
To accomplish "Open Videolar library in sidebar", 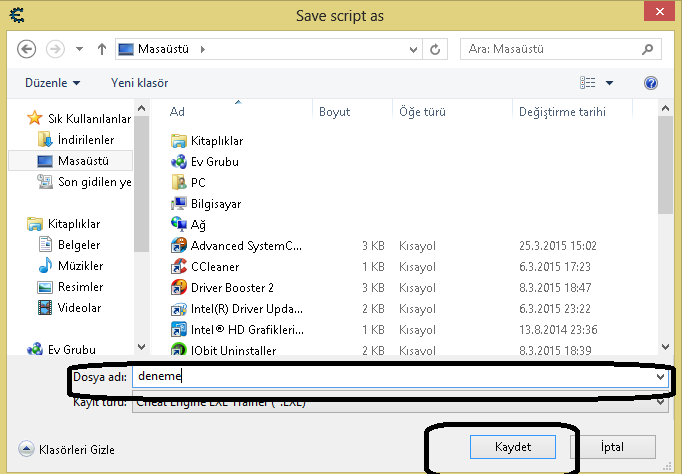I will click(70, 307).
